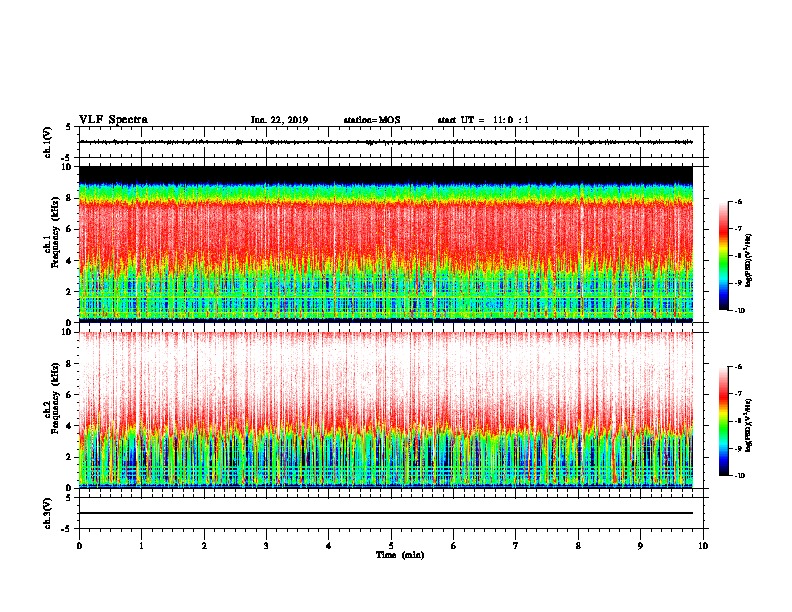
Task: Click the "4" frequency tick on ch.2 spectrogram
Action: pyautogui.click(x=69, y=426)
